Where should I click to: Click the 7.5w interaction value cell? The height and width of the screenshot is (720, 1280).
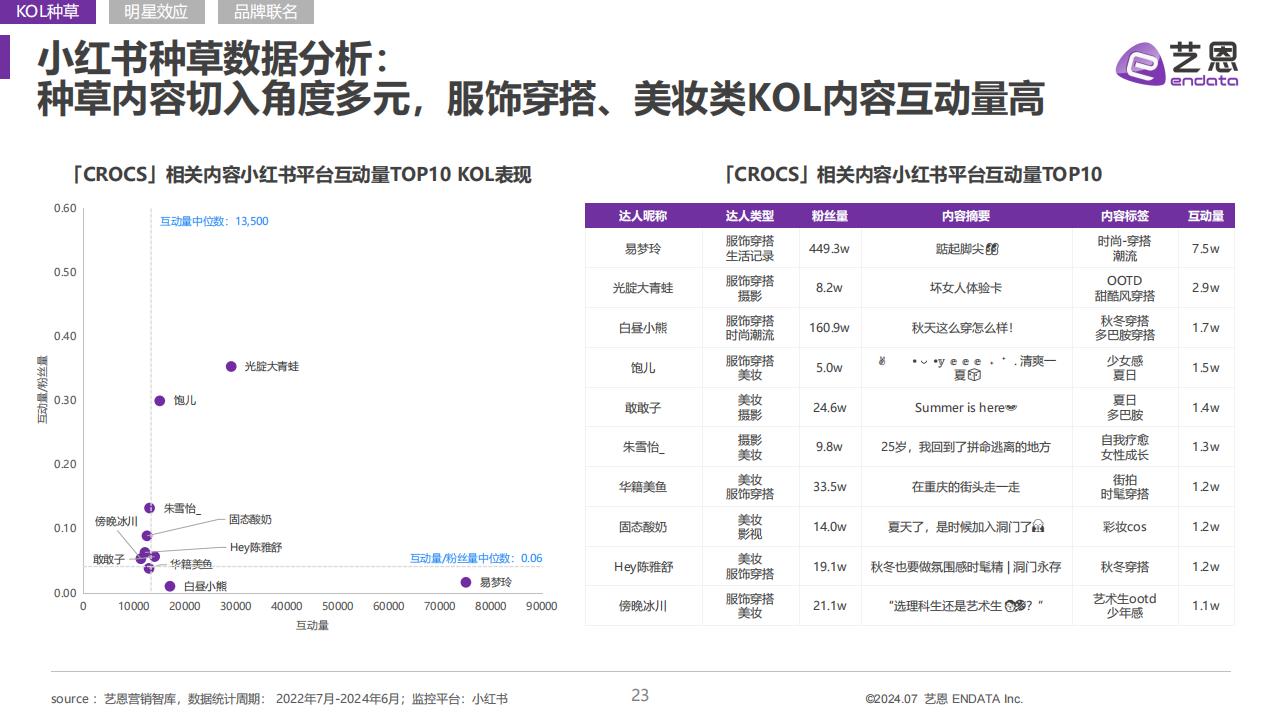pyautogui.click(x=1206, y=248)
